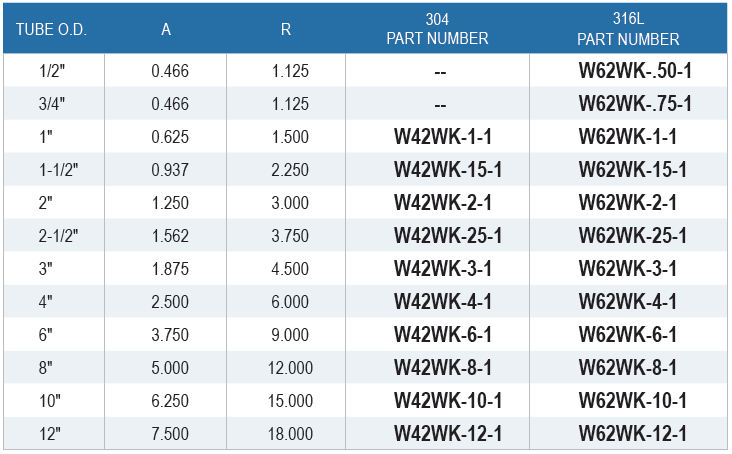The height and width of the screenshot is (454, 732).
Task: Select the 10" tube O.D. cell
Action: pos(50,400)
